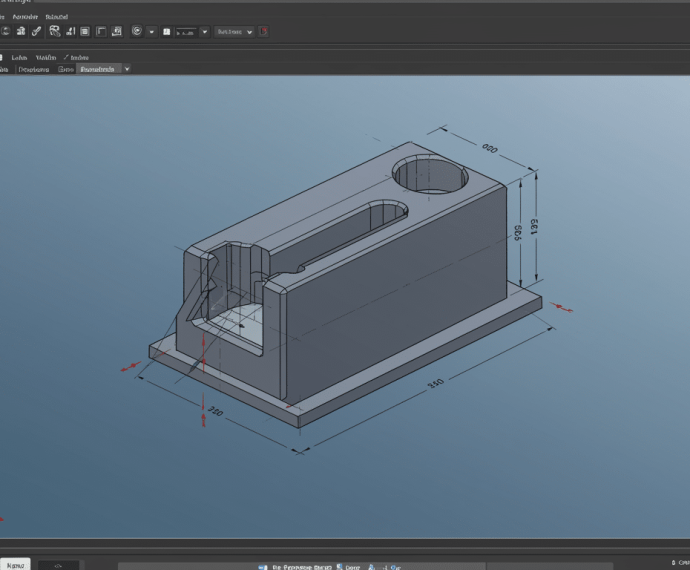
Task: Click the numeric value field in the top toolbar
Action: [x=185, y=32]
